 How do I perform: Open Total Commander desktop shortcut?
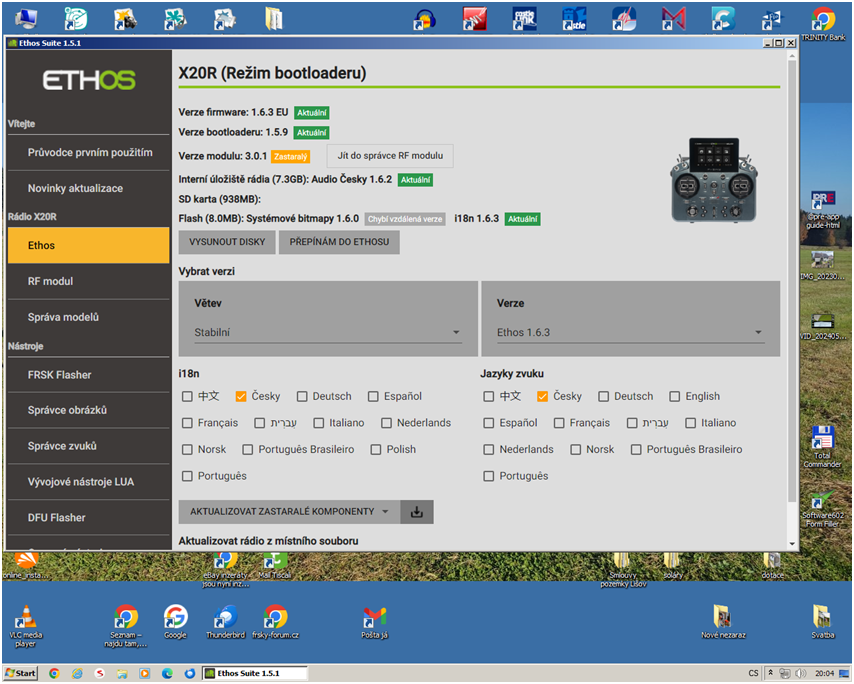click(x=823, y=440)
